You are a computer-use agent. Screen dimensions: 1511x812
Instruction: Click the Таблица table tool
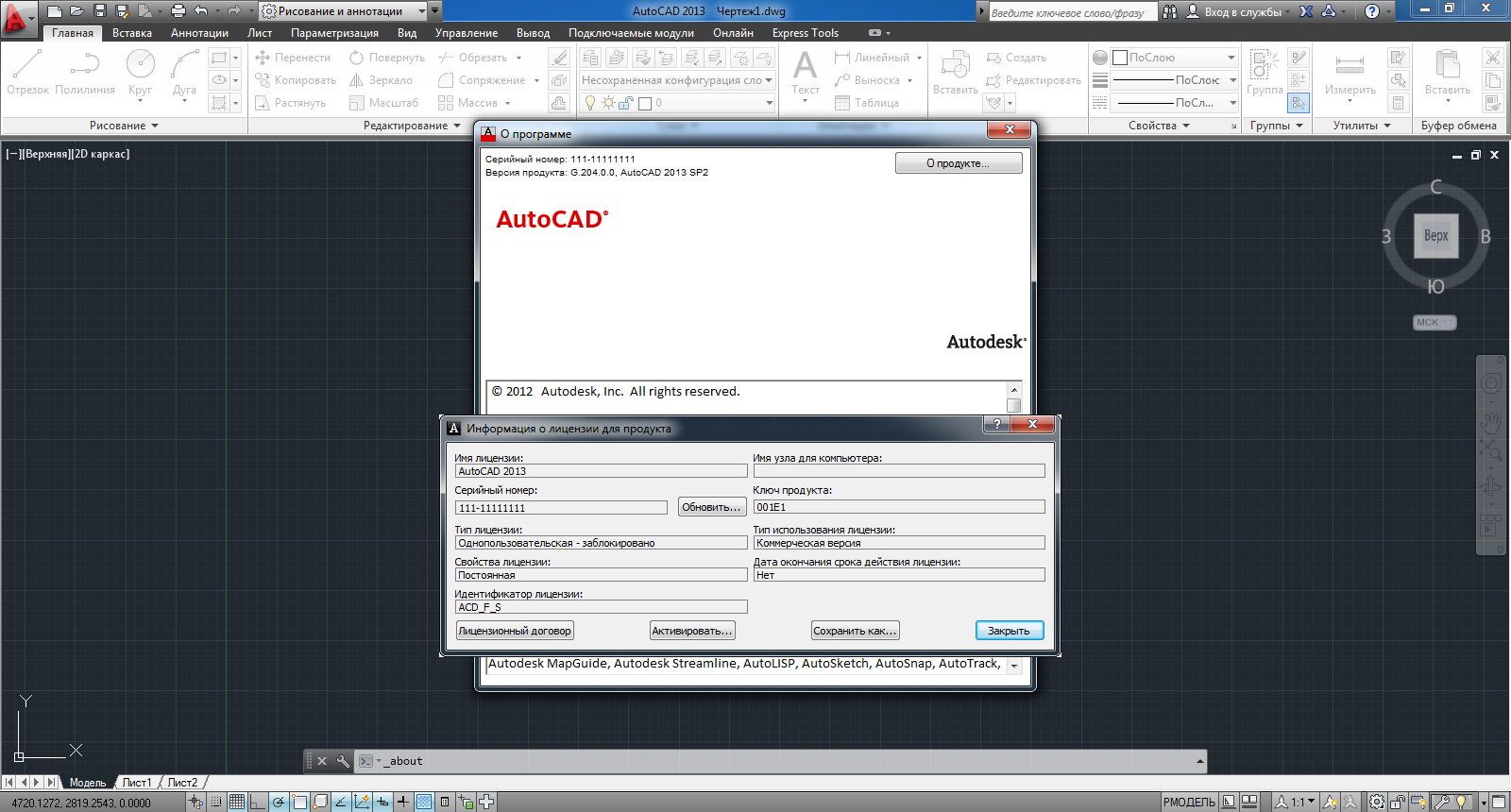tap(867, 103)
